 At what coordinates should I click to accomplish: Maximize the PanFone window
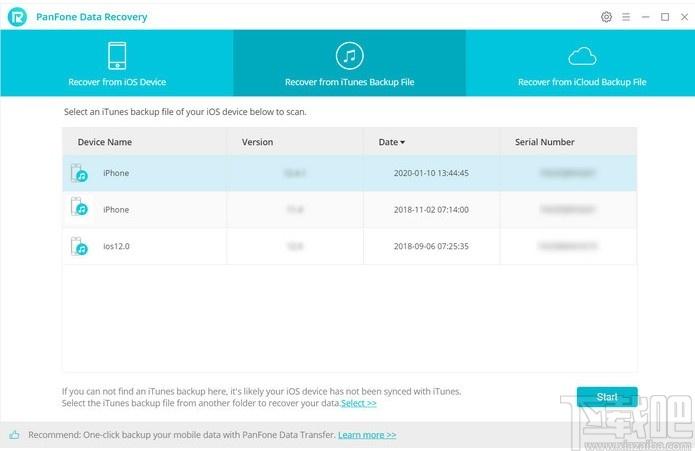(x=665, y=17)
